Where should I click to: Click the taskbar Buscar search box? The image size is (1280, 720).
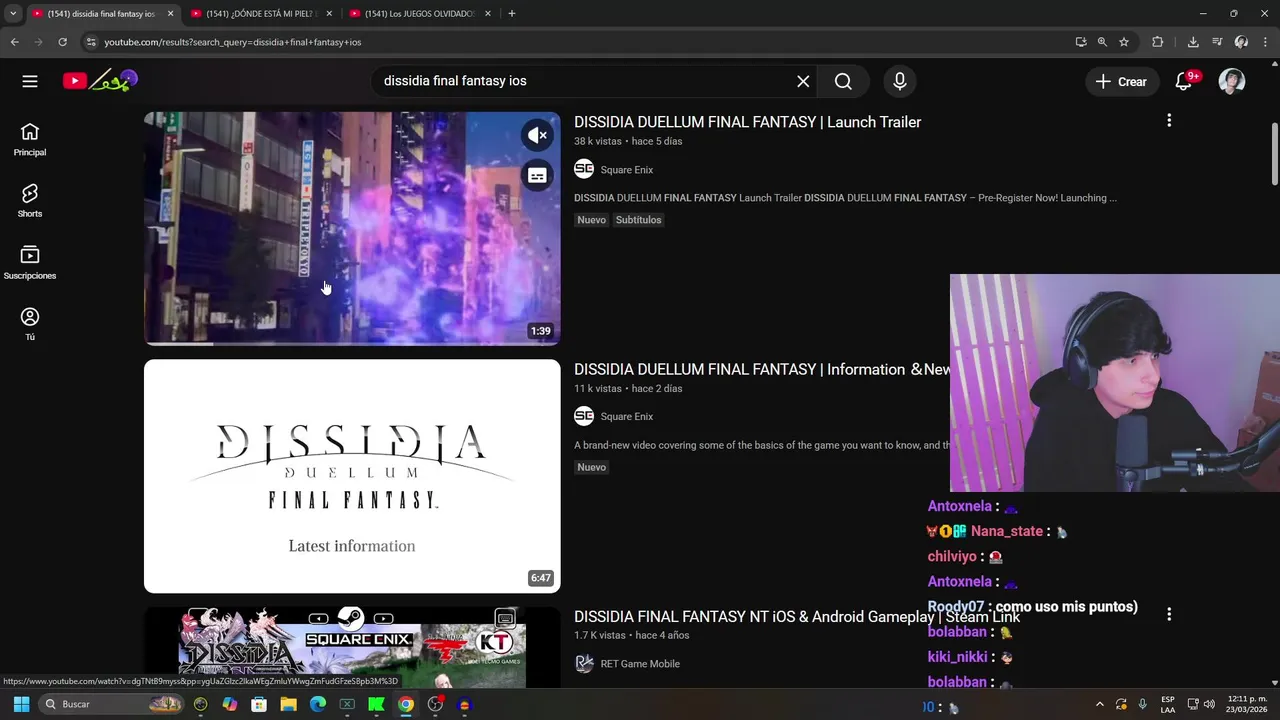(x=113, y=704)
